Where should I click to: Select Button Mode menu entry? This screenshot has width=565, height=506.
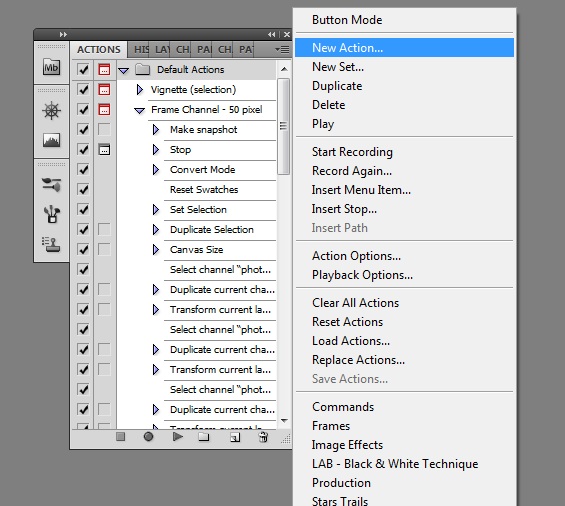click(x=404, y=20)
